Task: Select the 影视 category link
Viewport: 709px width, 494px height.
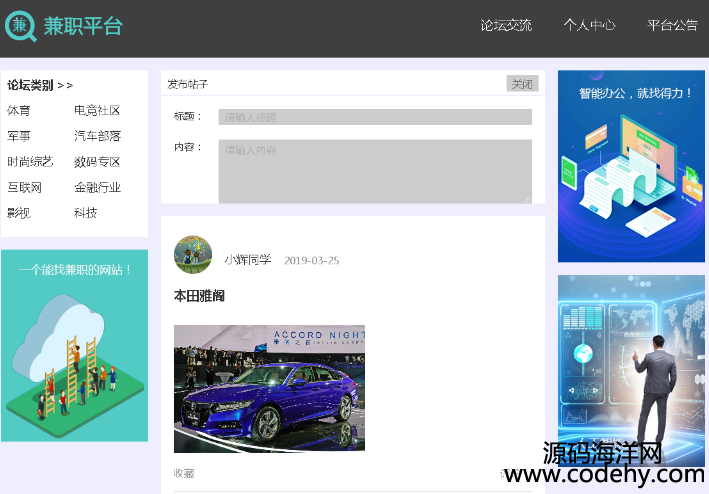Action: (19, 213)
